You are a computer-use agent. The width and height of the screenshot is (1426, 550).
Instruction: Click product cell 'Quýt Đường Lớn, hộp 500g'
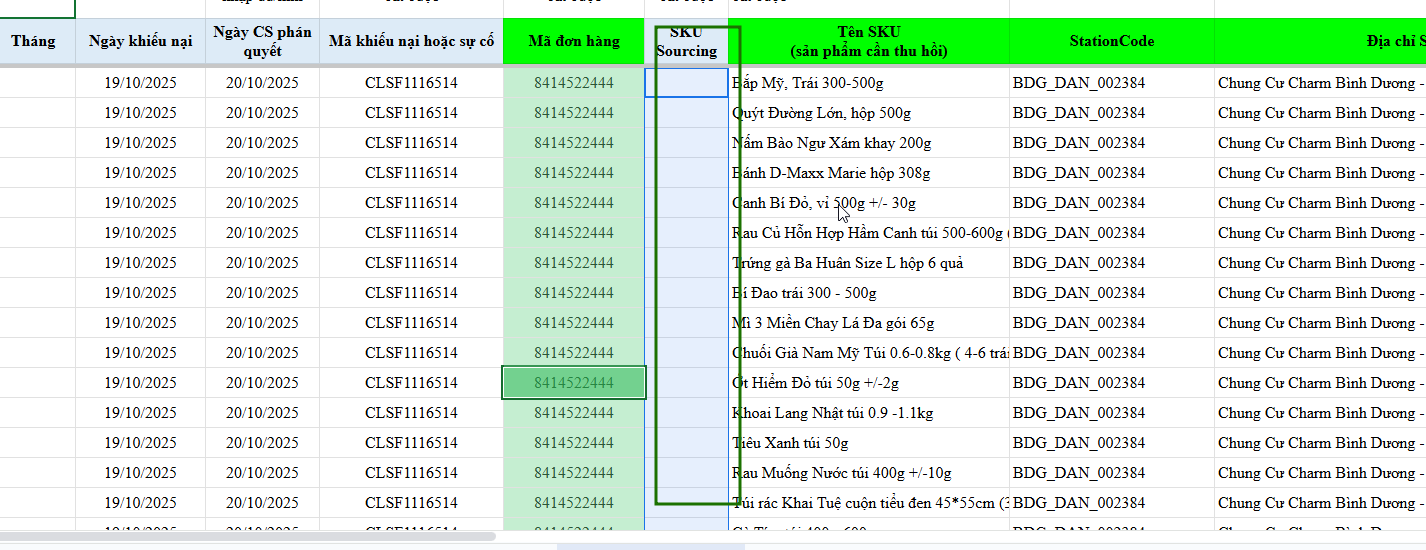click(869, 113)
